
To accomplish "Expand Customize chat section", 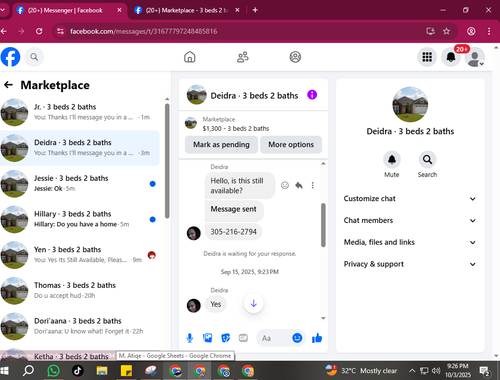I will [410, 199].
